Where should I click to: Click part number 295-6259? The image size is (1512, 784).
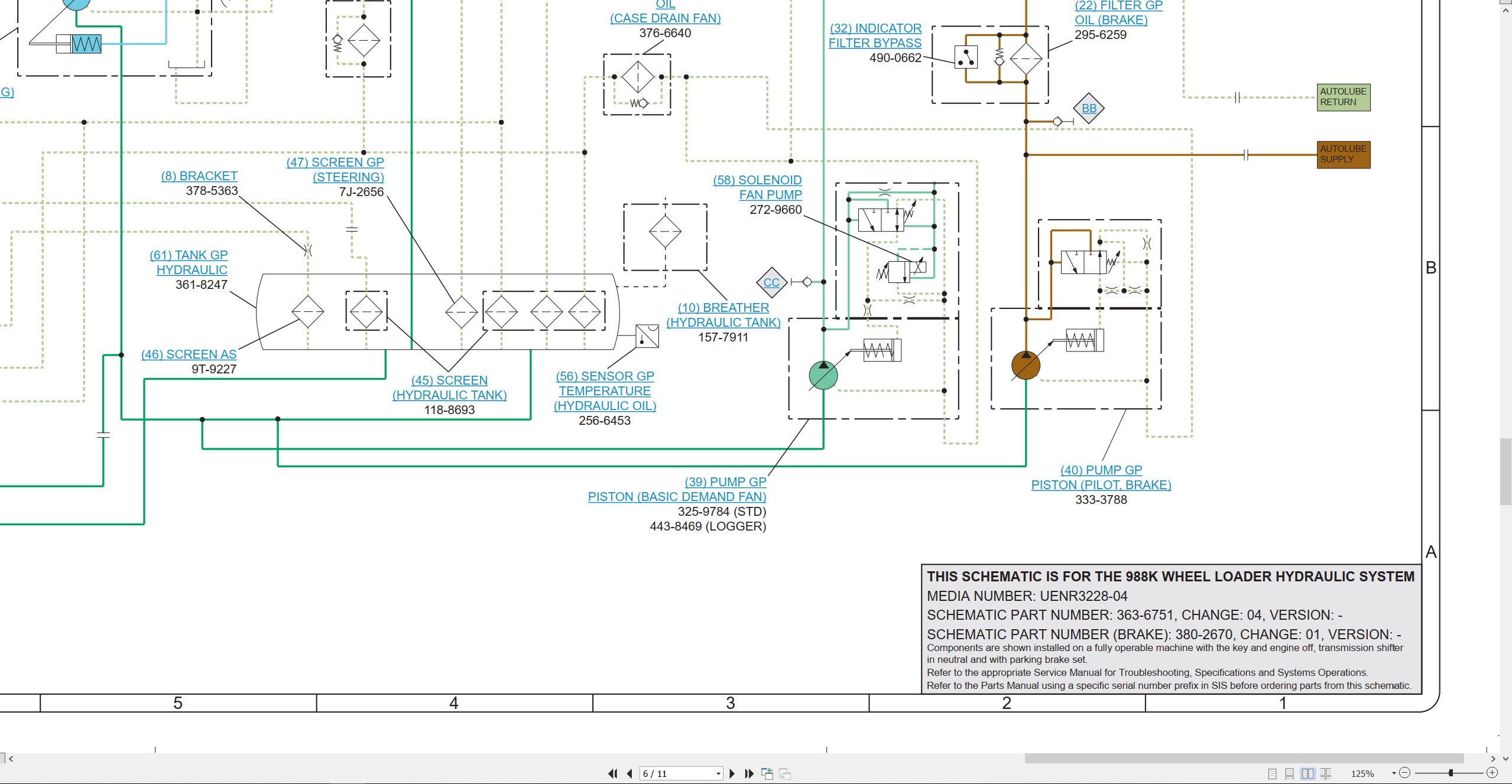pyautogui.click(x=1101, y=35)
